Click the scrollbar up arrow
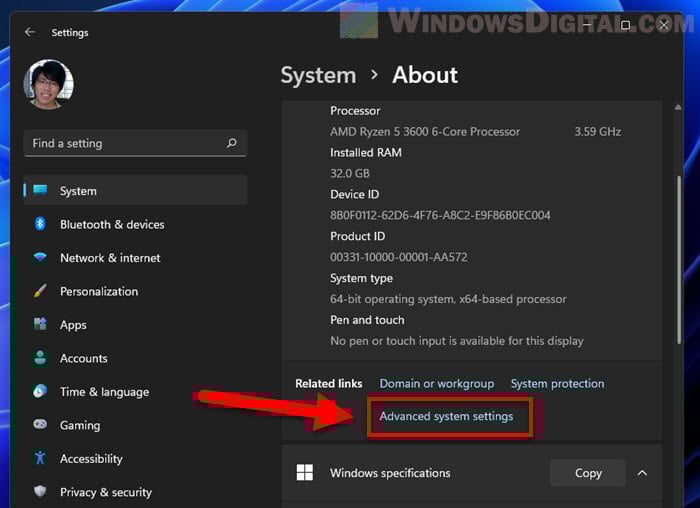 [x=678, y=107]
